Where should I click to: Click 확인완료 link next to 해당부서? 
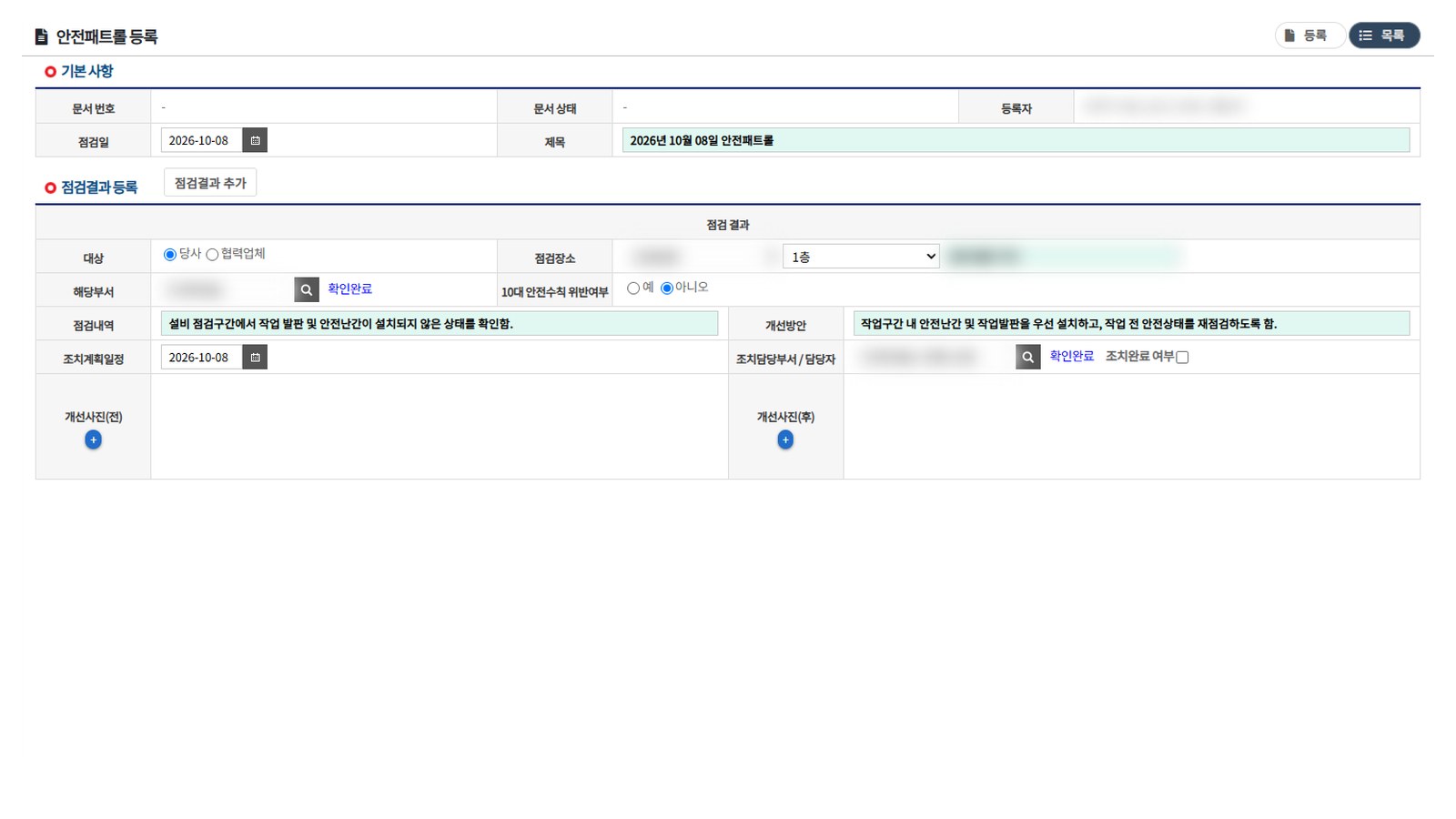coord(349,288)
